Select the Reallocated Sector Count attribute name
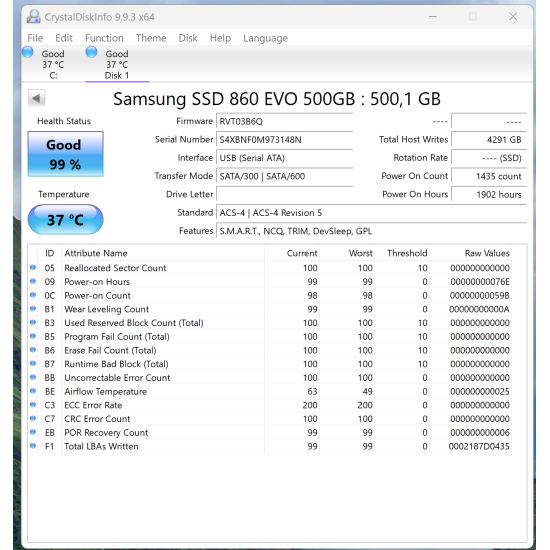 [x=115, y=268]
